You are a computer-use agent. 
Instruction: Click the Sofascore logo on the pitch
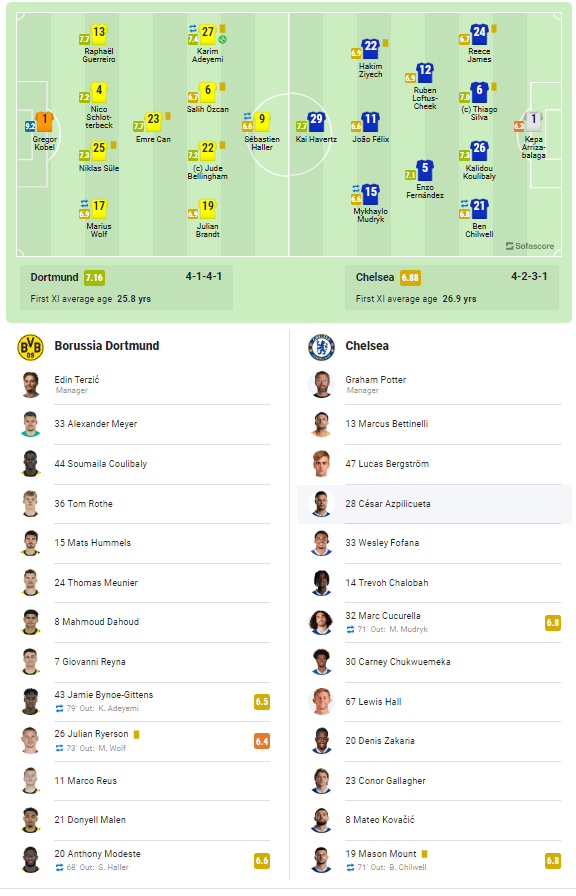coord(530,246)
